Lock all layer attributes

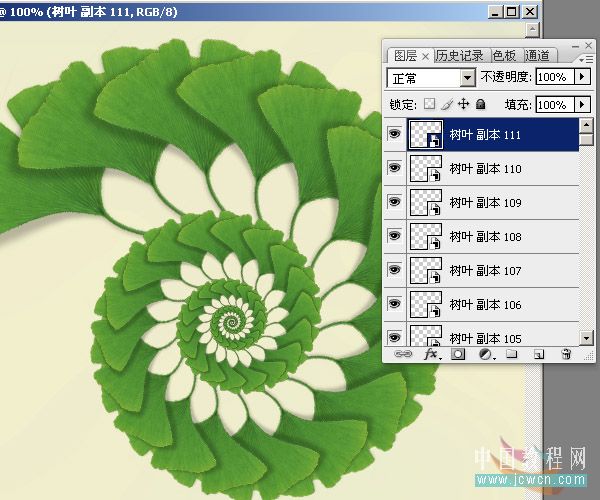tap(481, 104)
